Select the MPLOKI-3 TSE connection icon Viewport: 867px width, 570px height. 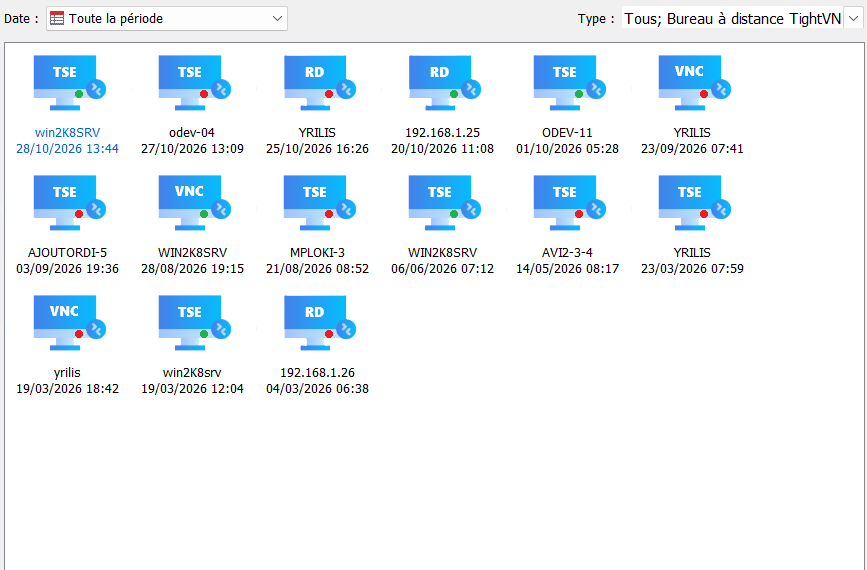[x=319, y=203]
